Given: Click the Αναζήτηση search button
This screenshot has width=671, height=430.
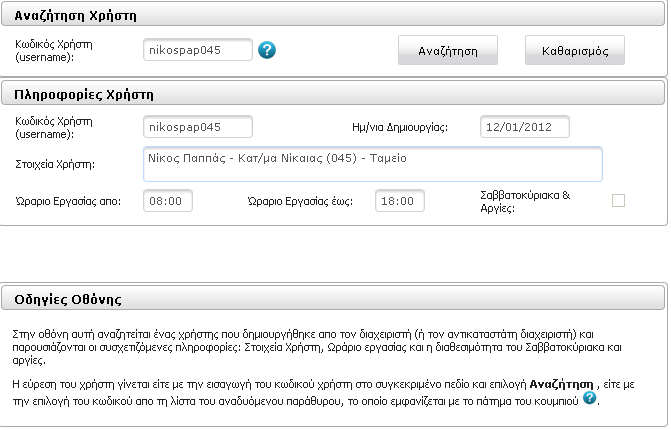Looking at the screenshot, I should [x=448, y=50].
